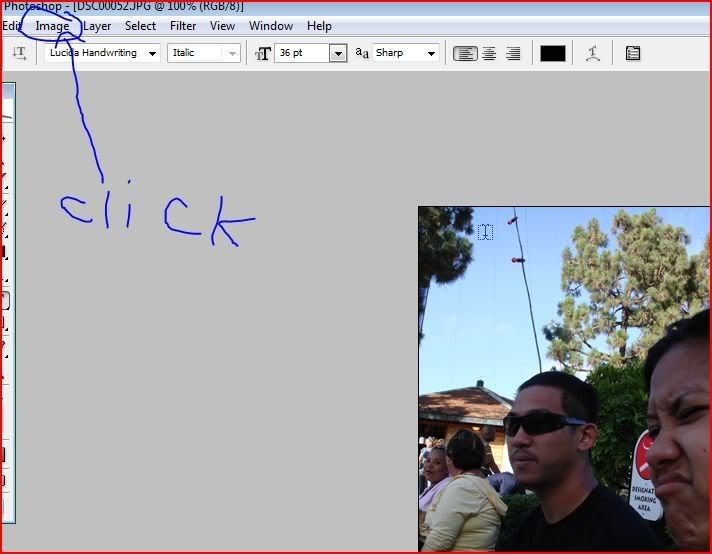Open the View menu
The height and width of the screenshot is (554, 712).
click(222, 26)
